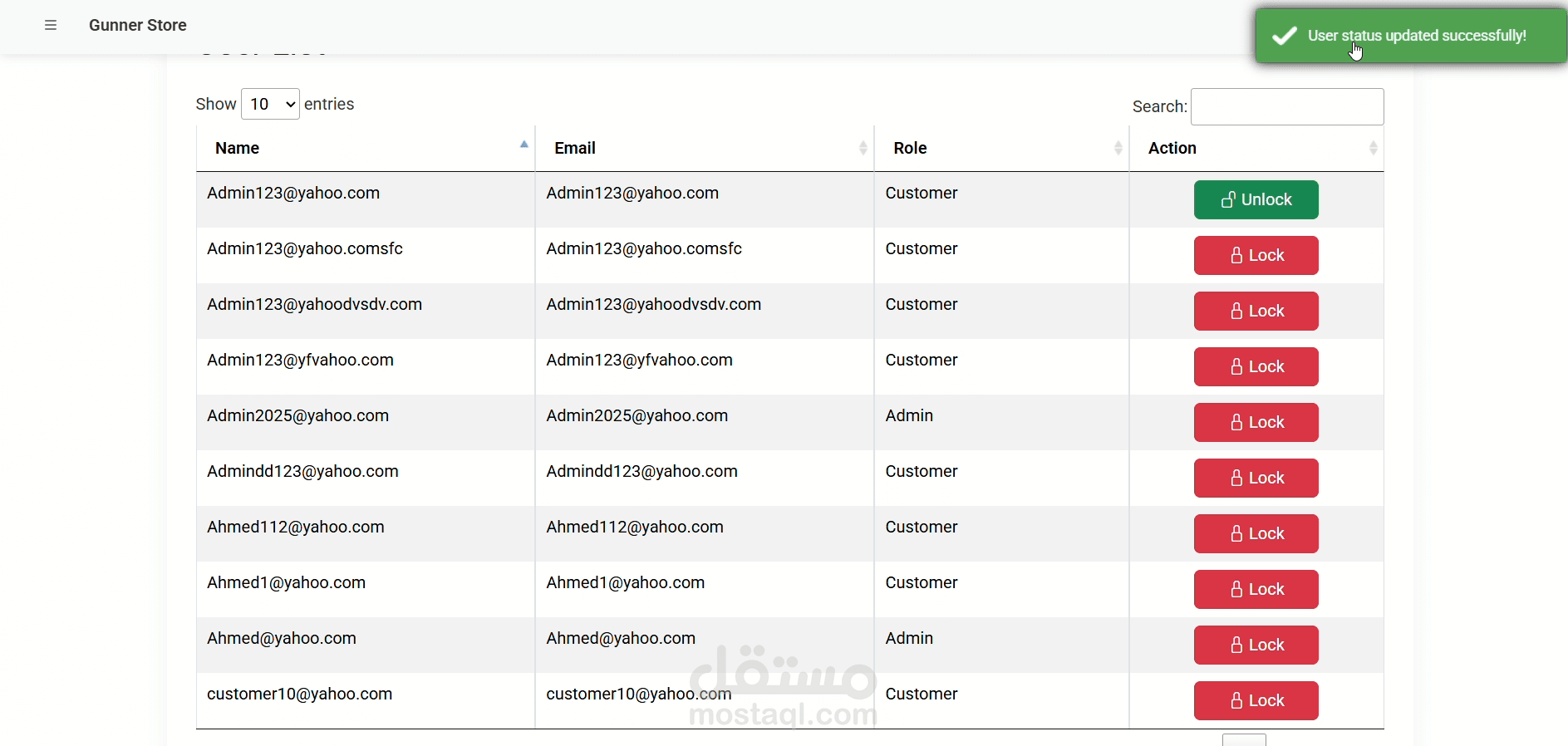Lock the Admin123@yahoo.comsfc user
The image size is (1568, 746).
click(x=1256, y=256)
